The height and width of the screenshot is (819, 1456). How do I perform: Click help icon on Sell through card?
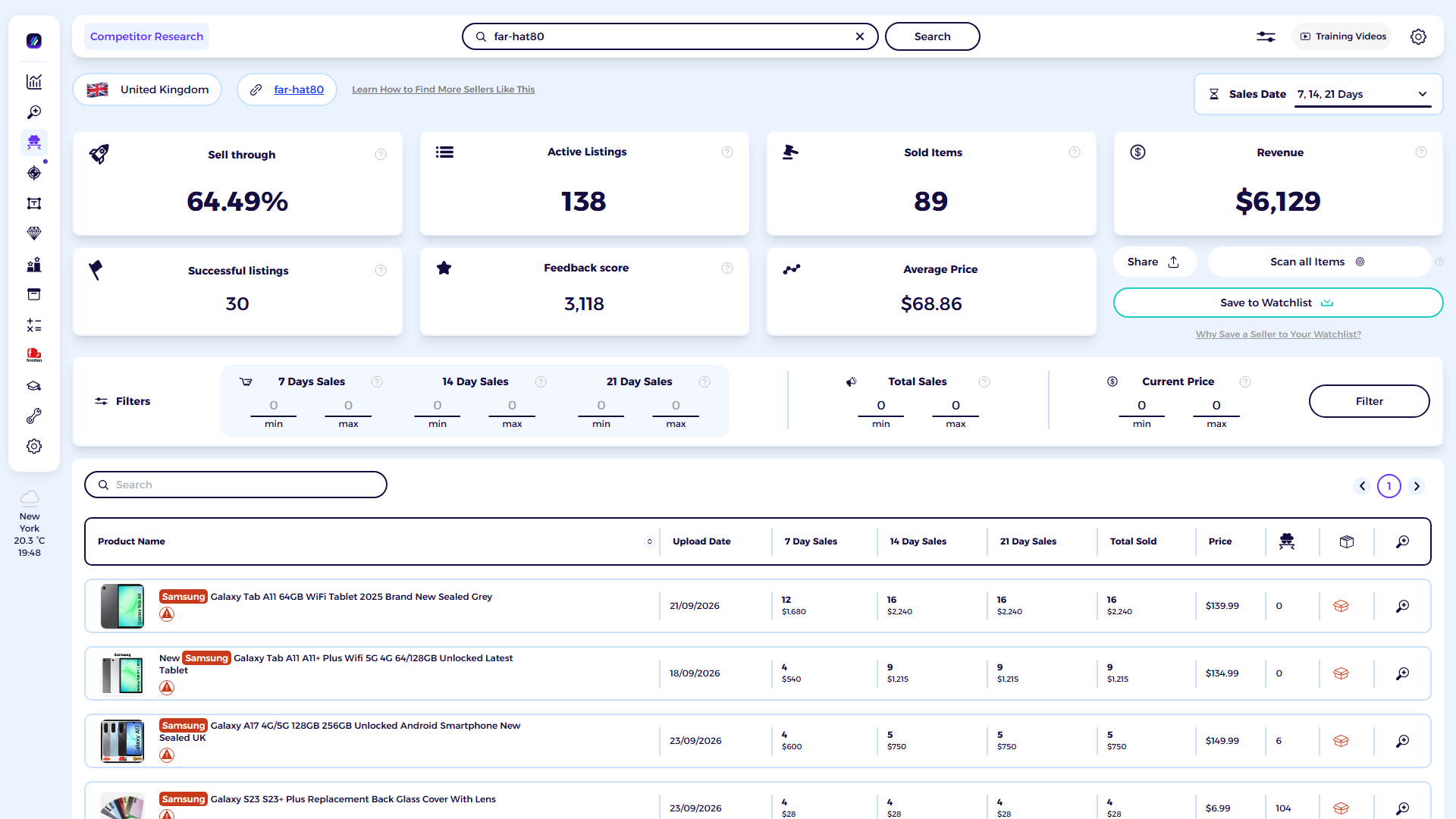381,155
